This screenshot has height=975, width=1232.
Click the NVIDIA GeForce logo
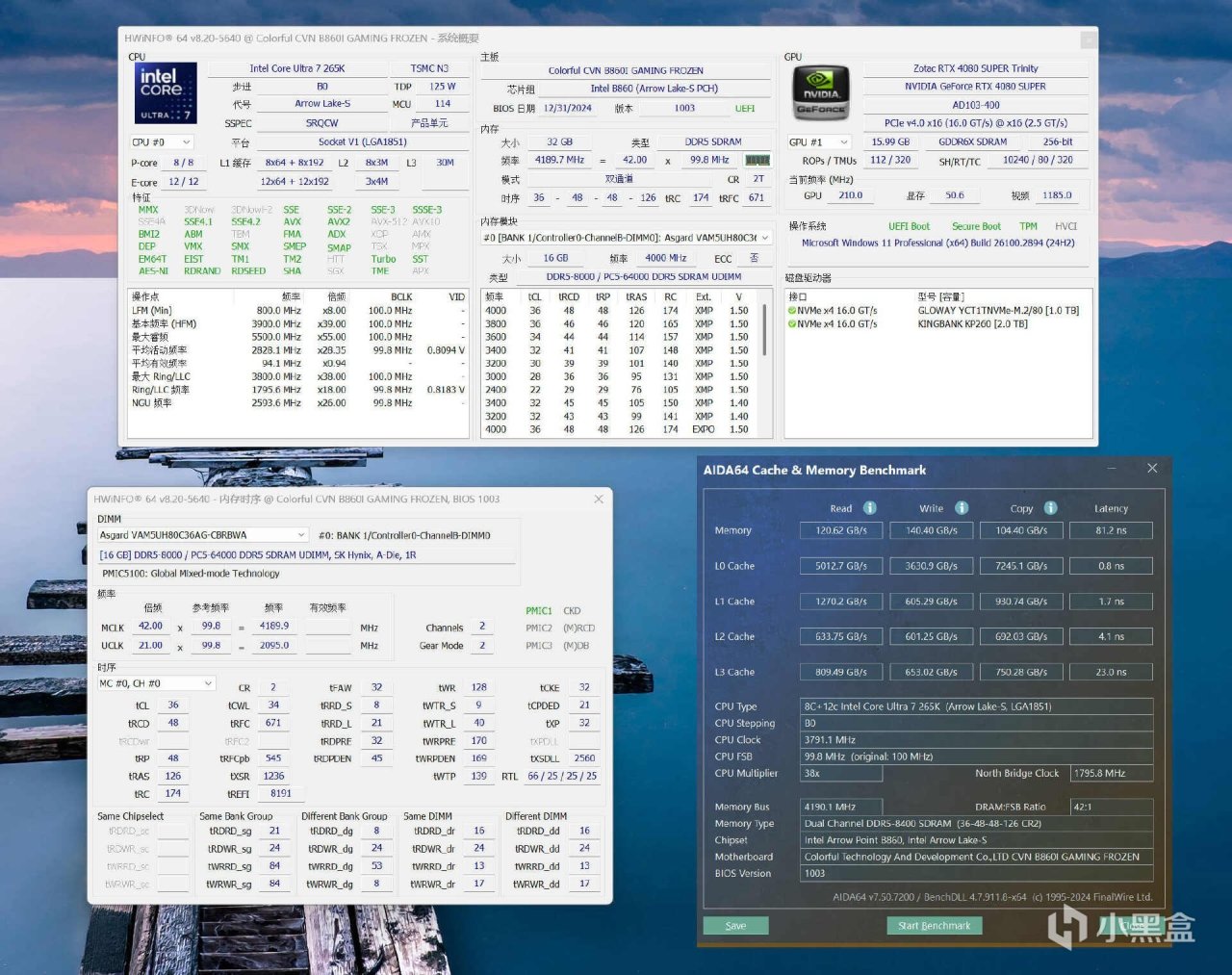[x=820, y=93]
